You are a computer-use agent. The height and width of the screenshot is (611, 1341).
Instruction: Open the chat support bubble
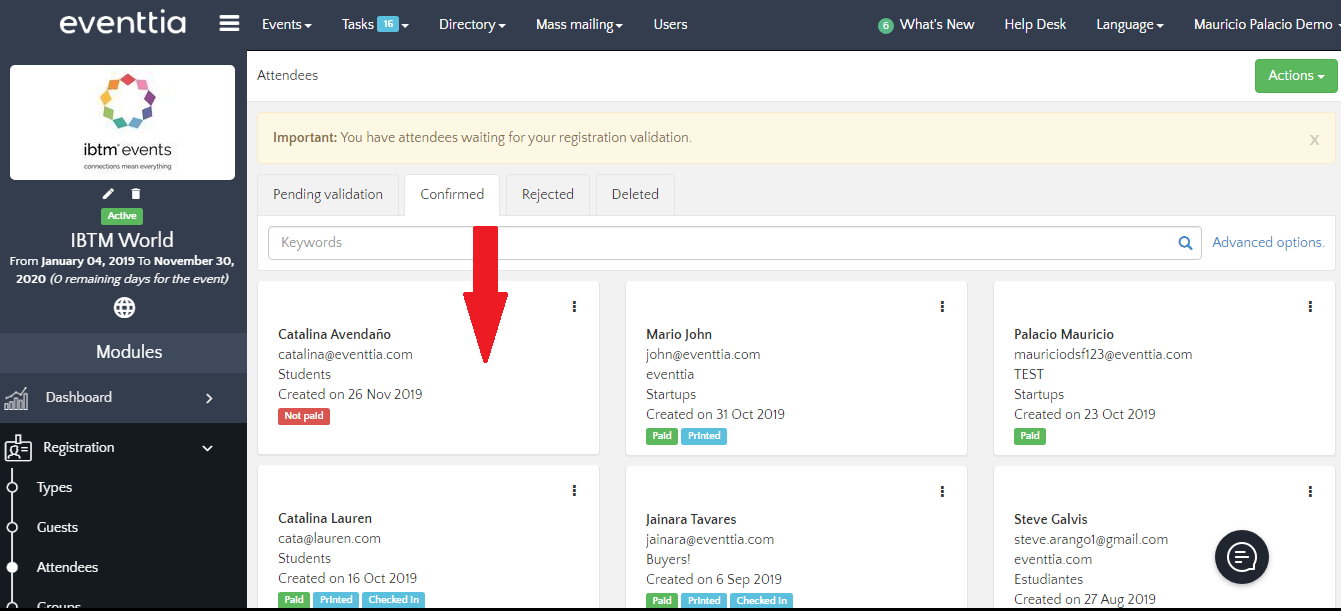[1241, 556]
